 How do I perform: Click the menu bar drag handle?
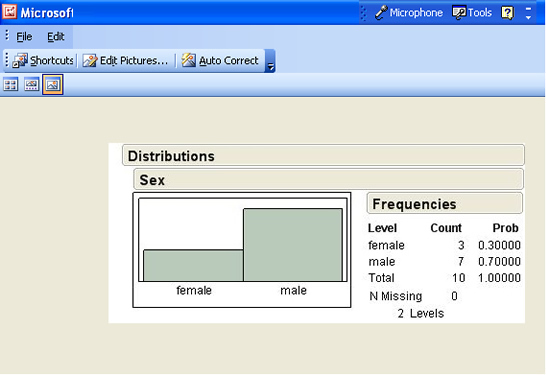7,36
